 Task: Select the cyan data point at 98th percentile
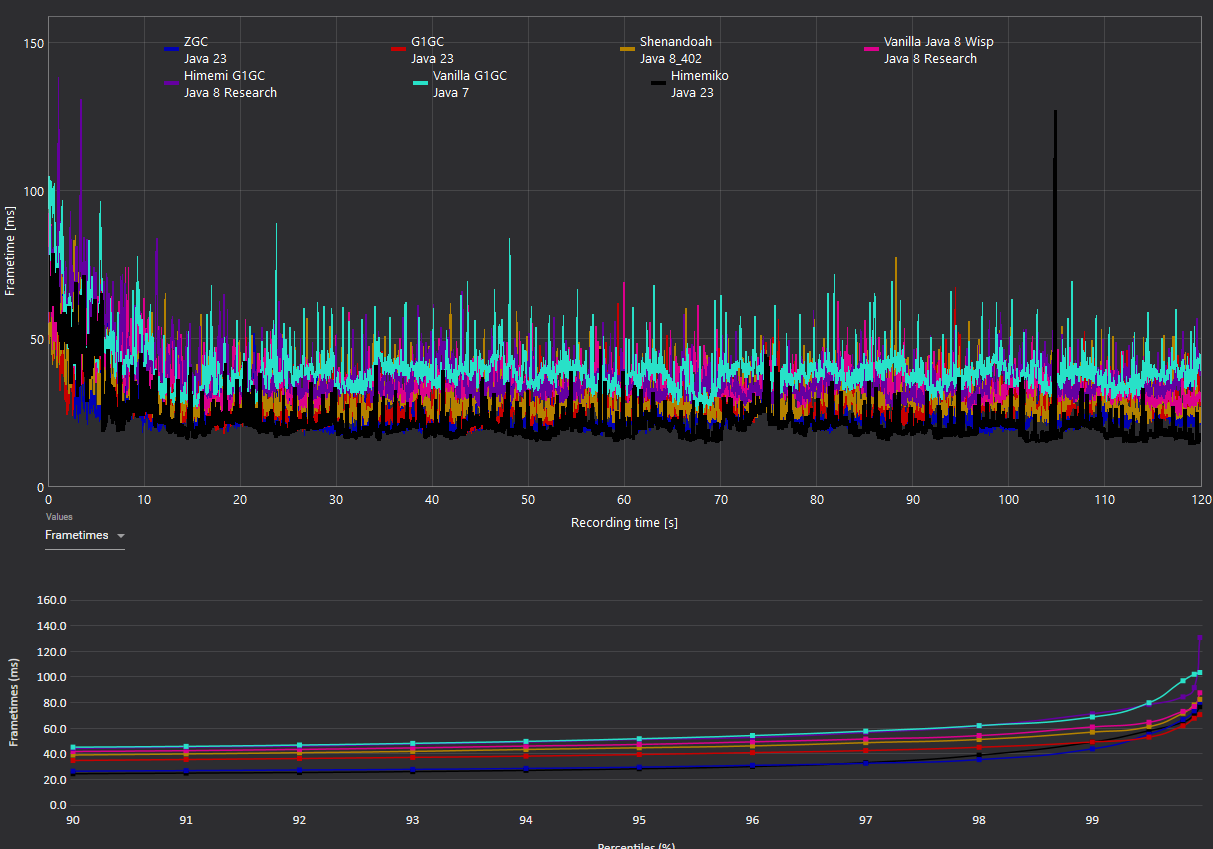(979, 726)
